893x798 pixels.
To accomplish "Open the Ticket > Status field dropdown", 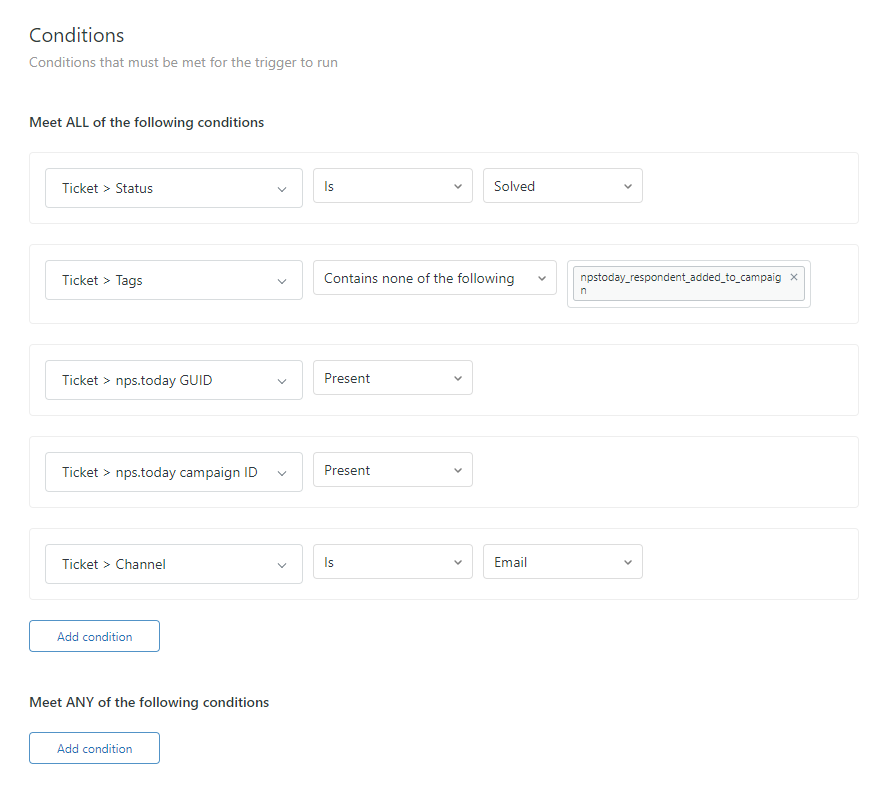I will click(x=173, y=188).
